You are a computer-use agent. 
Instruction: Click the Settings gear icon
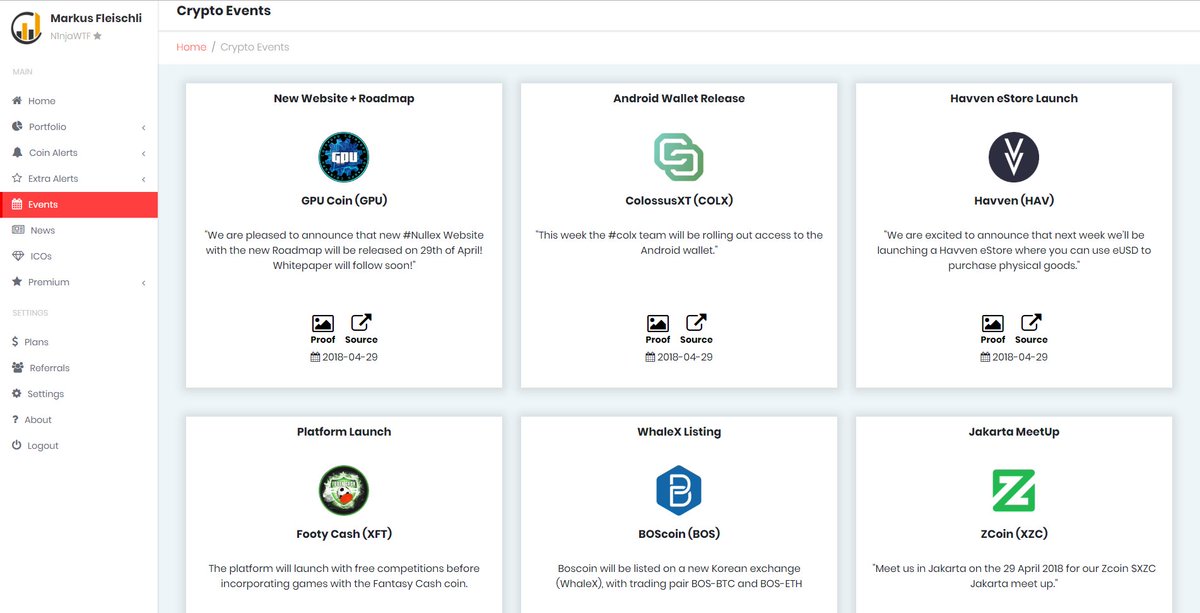(17, 394)
